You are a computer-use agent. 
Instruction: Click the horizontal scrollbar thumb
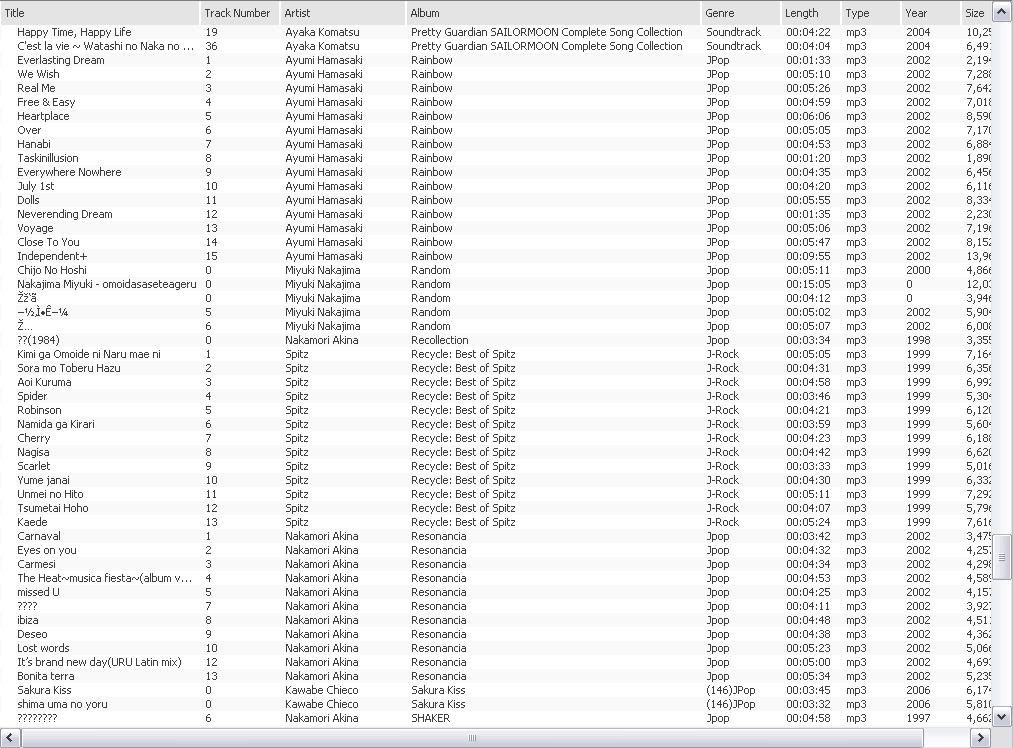tap(472, 738)
